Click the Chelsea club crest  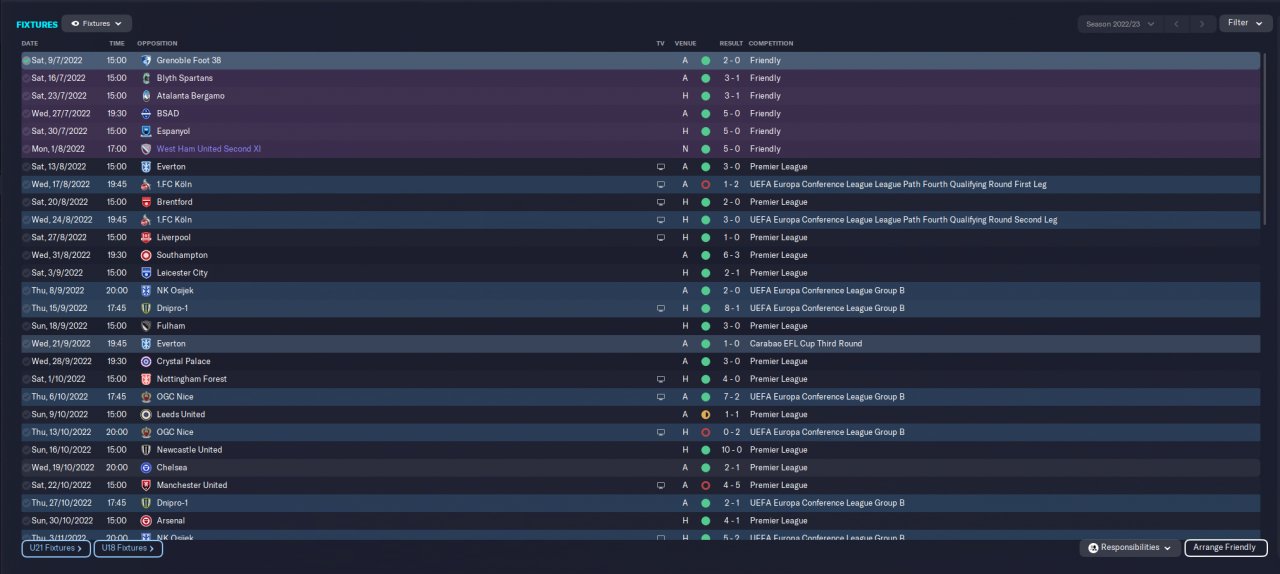(146, 468)
